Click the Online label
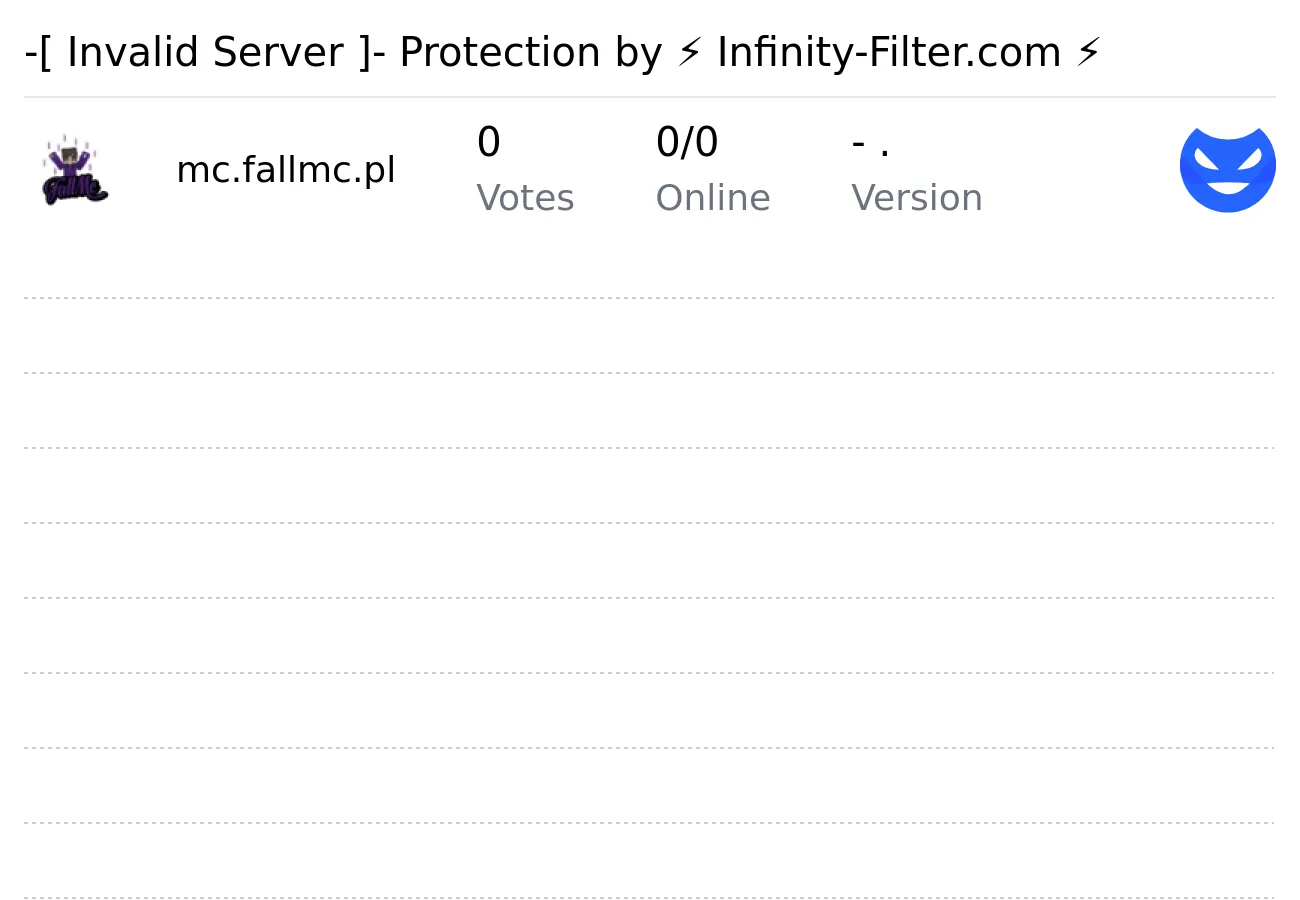This screenshot has height=900, width=1300. [x=713, y=198]
